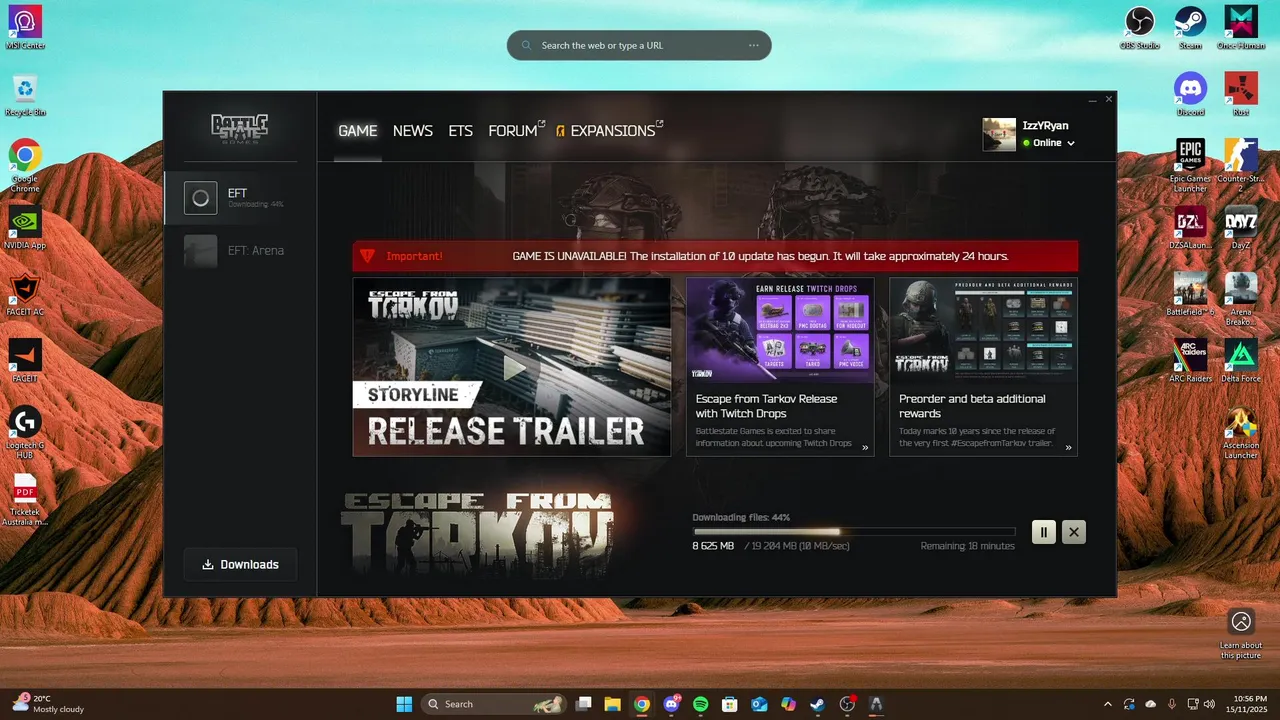The image size is (1280, 720).
Task: Switch to the GAME tab
Action: [x=358, y=131]
